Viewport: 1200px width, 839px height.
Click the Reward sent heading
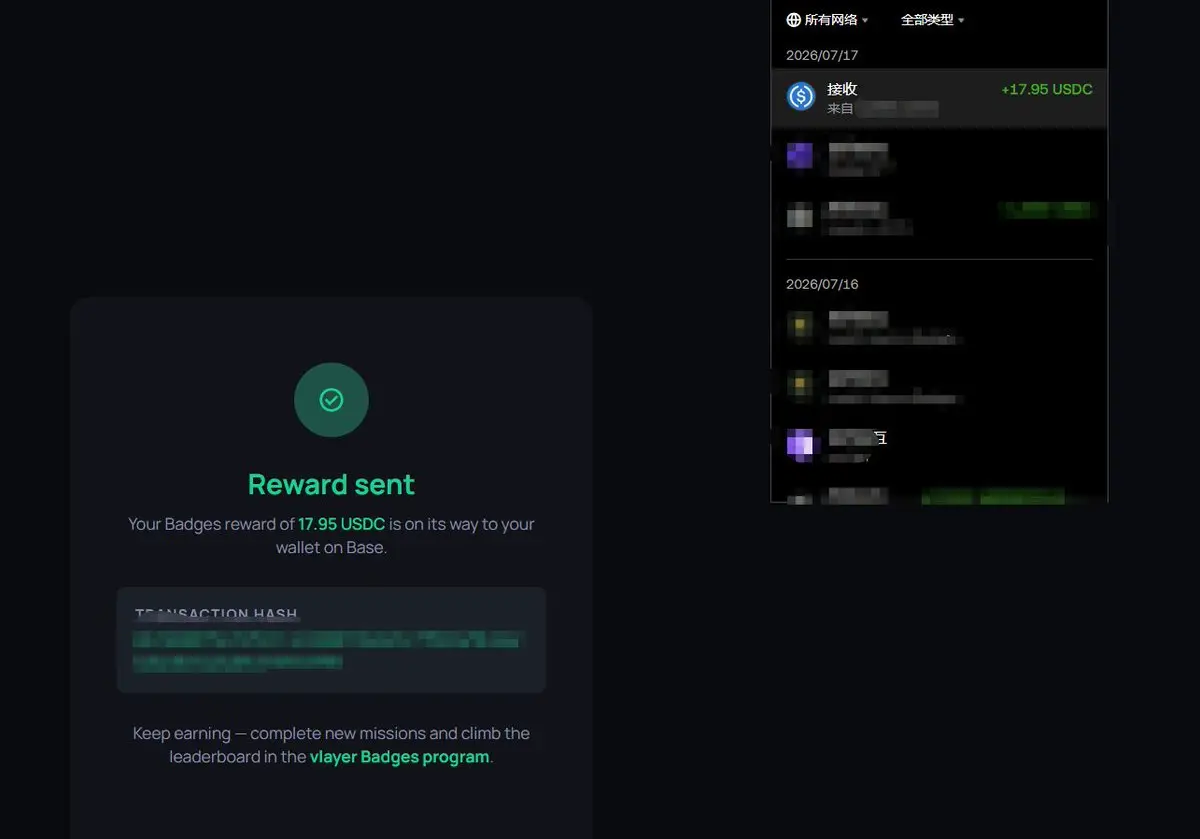coord(331,485)
